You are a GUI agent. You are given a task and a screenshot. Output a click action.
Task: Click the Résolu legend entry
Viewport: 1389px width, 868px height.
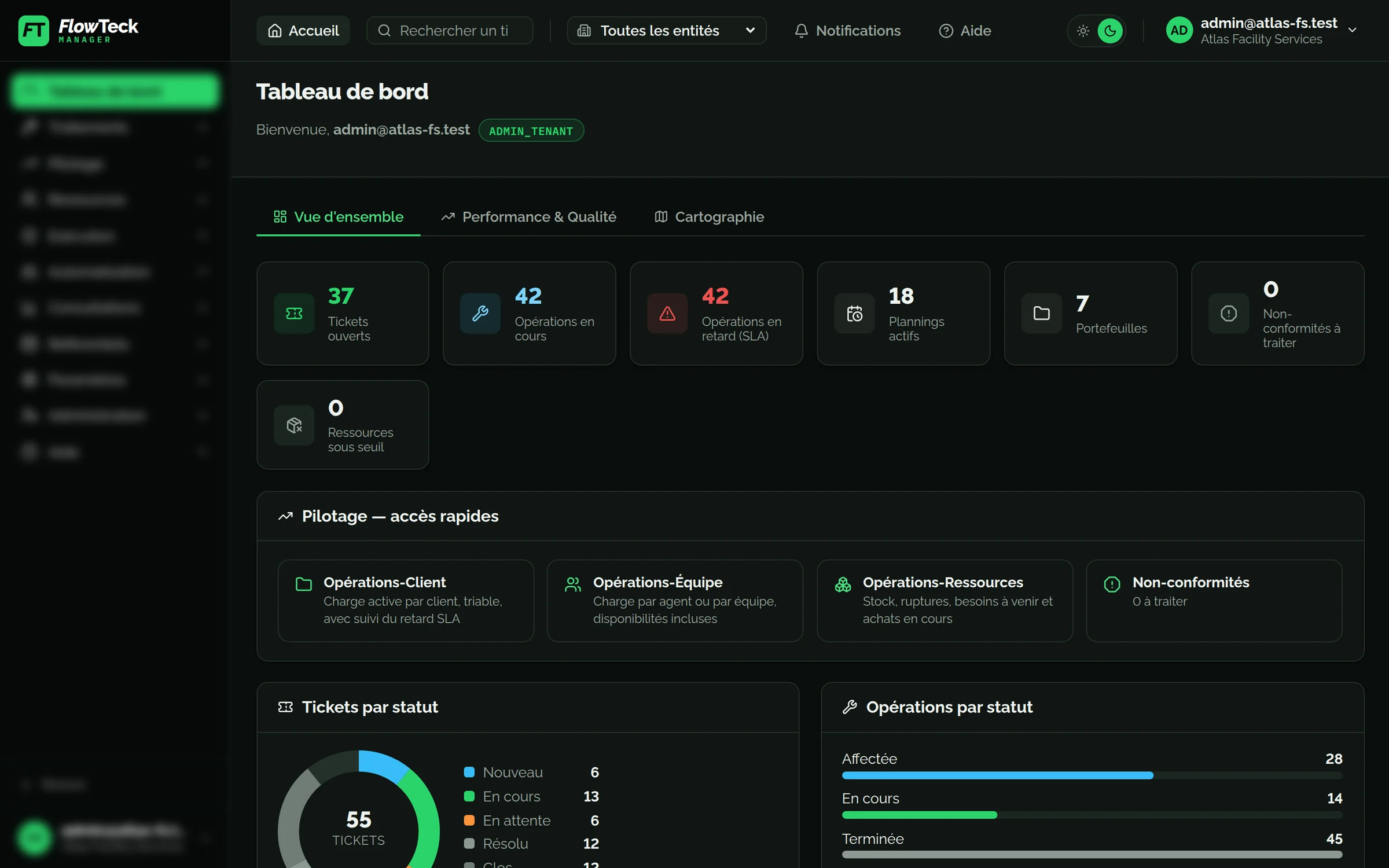click(531, 844)
